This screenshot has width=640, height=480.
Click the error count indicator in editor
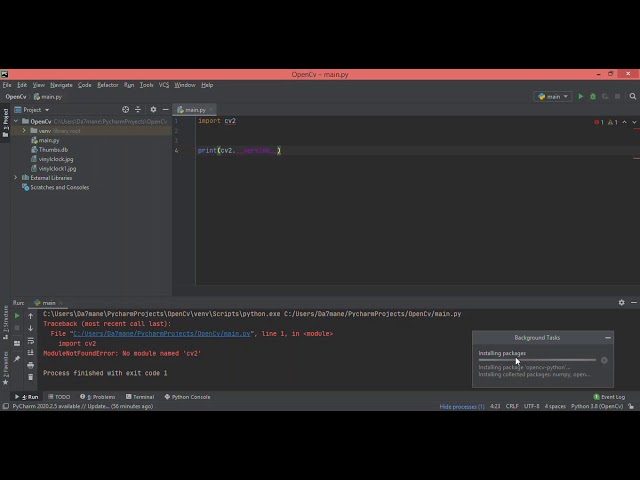coord(599,122)
